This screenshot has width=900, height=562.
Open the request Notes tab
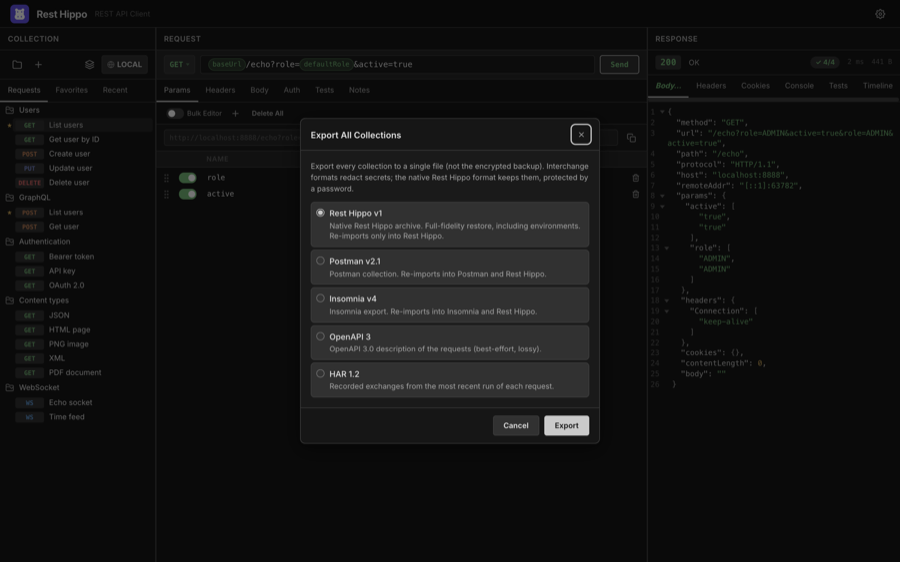[359, 90]
